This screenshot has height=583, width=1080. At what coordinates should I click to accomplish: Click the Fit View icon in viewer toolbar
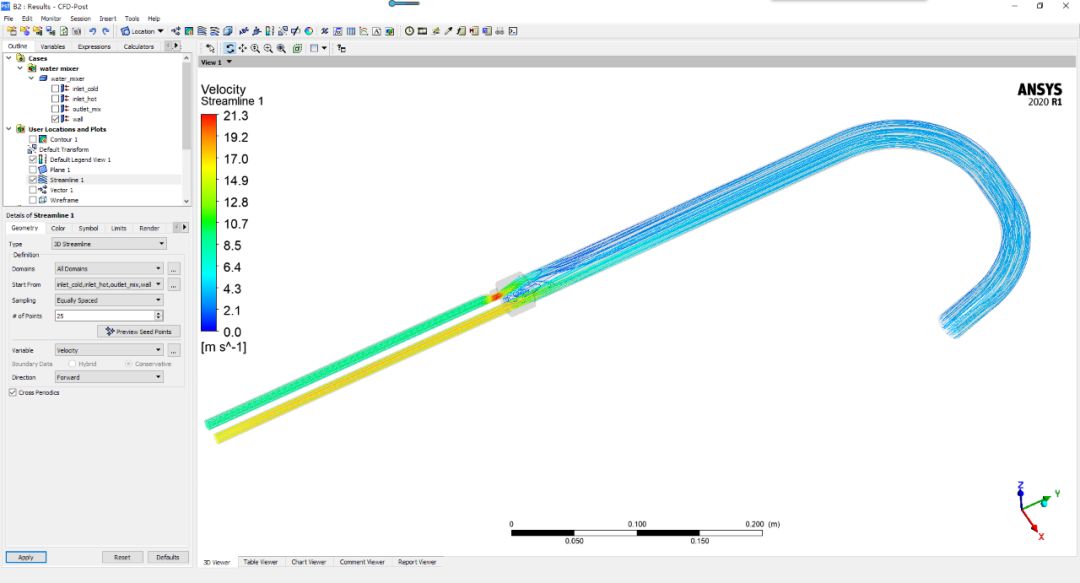[x=297, y=47]
